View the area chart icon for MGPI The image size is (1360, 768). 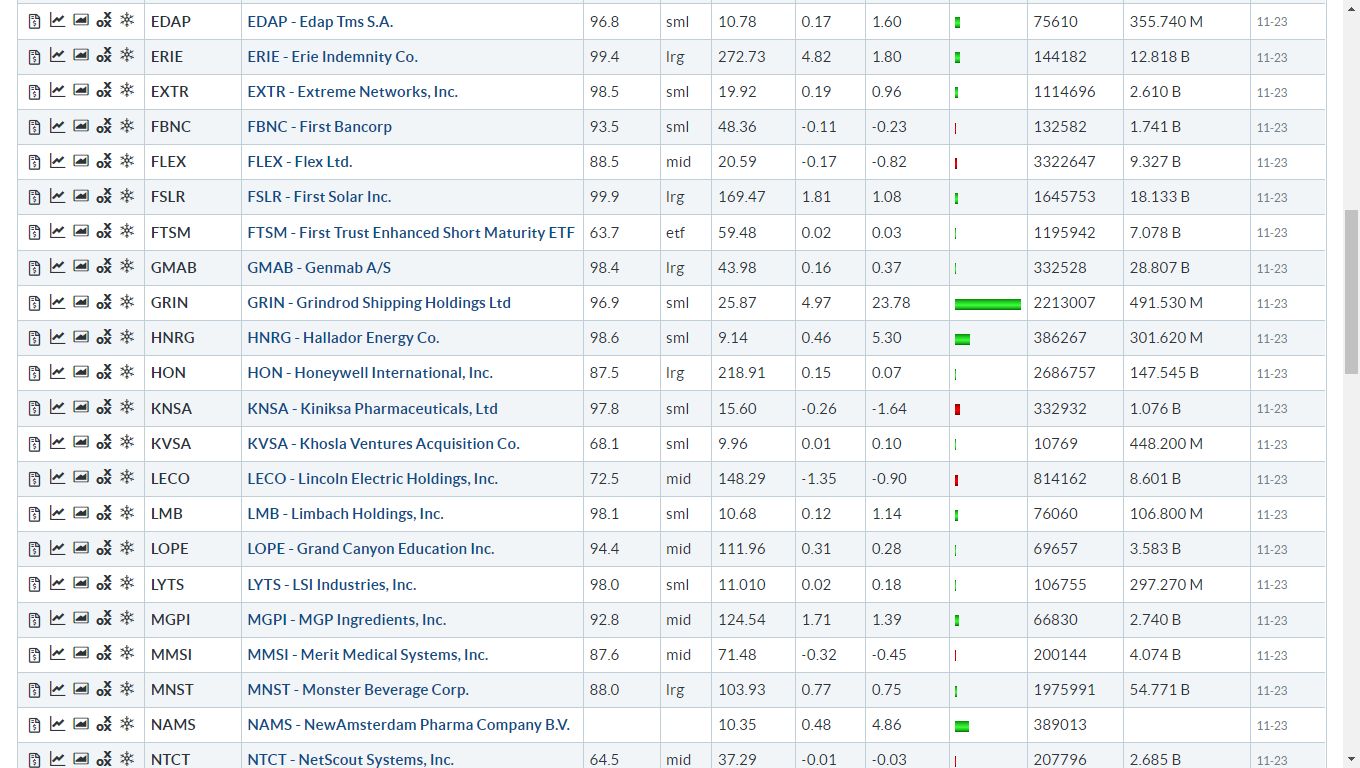click(81, 619)
